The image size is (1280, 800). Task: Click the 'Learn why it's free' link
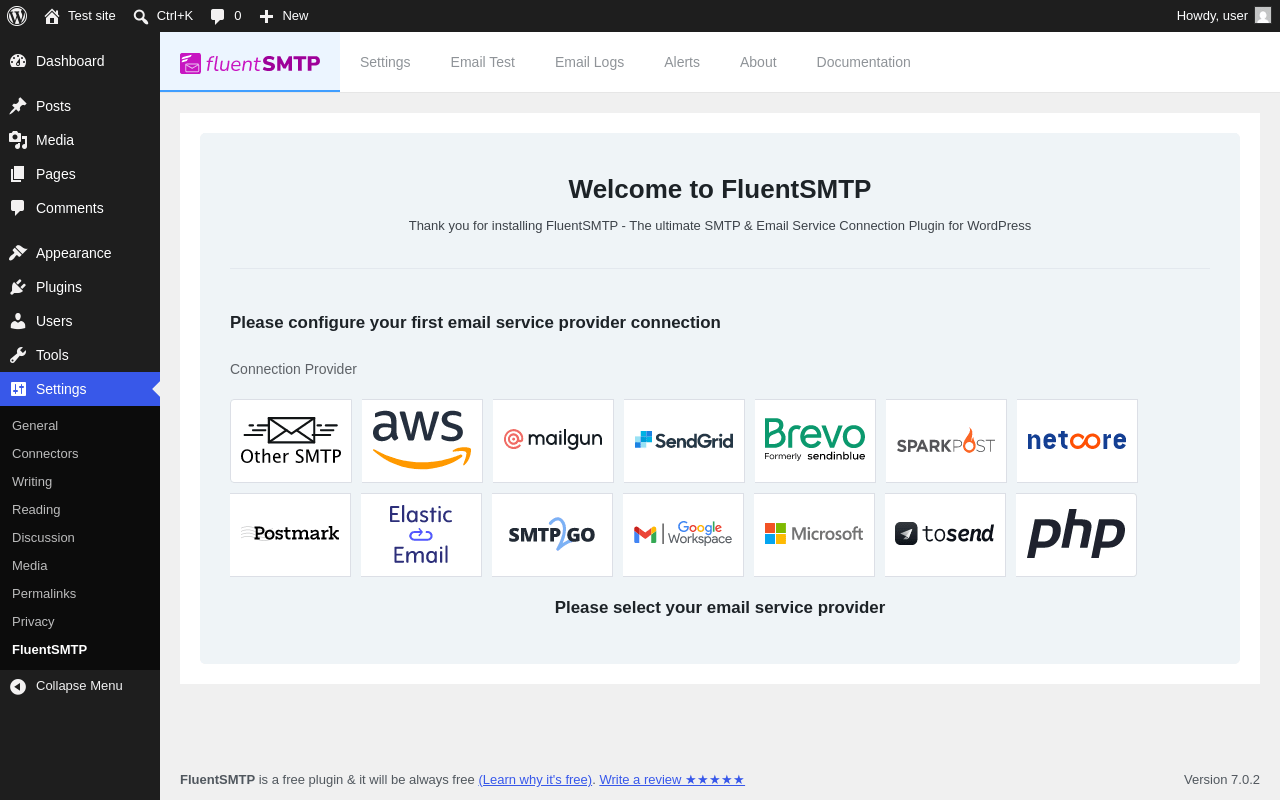pos(535,780)
